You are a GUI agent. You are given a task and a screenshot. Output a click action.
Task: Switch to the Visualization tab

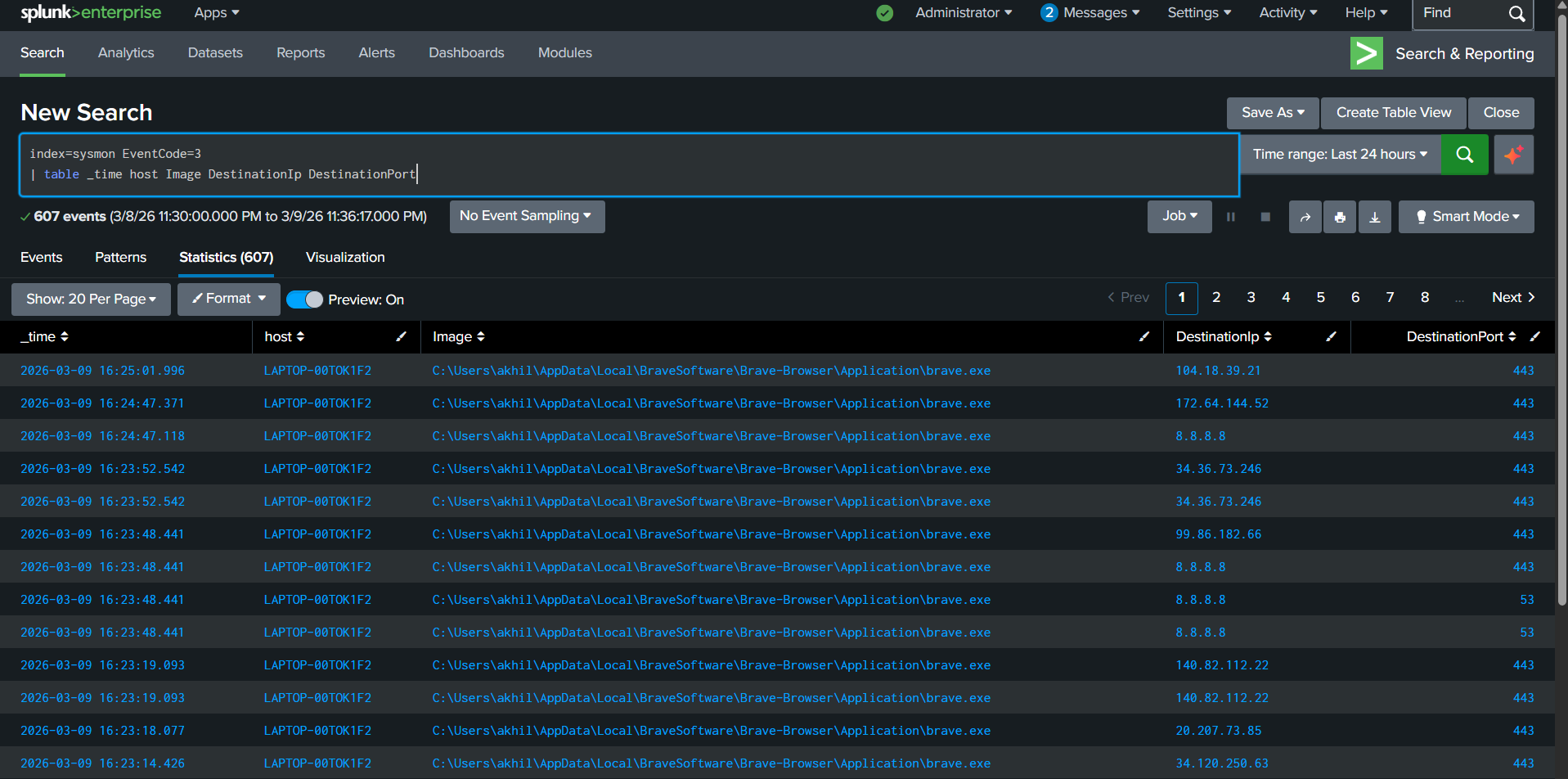point(344,257)
